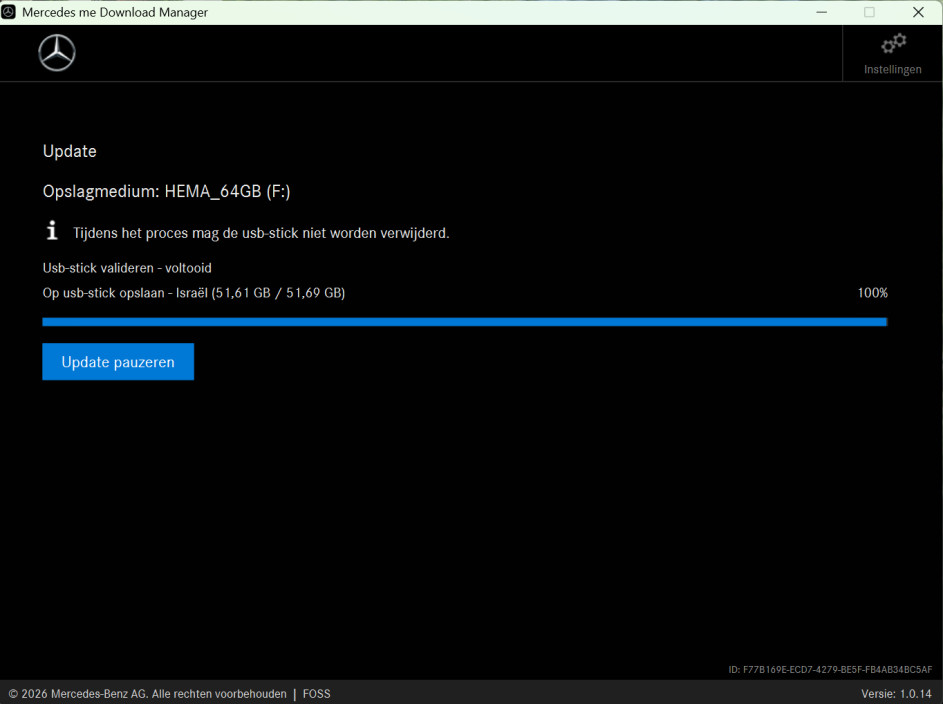
Task: Click the Mercedes app icon in title bar
Action: pos(8,12)
